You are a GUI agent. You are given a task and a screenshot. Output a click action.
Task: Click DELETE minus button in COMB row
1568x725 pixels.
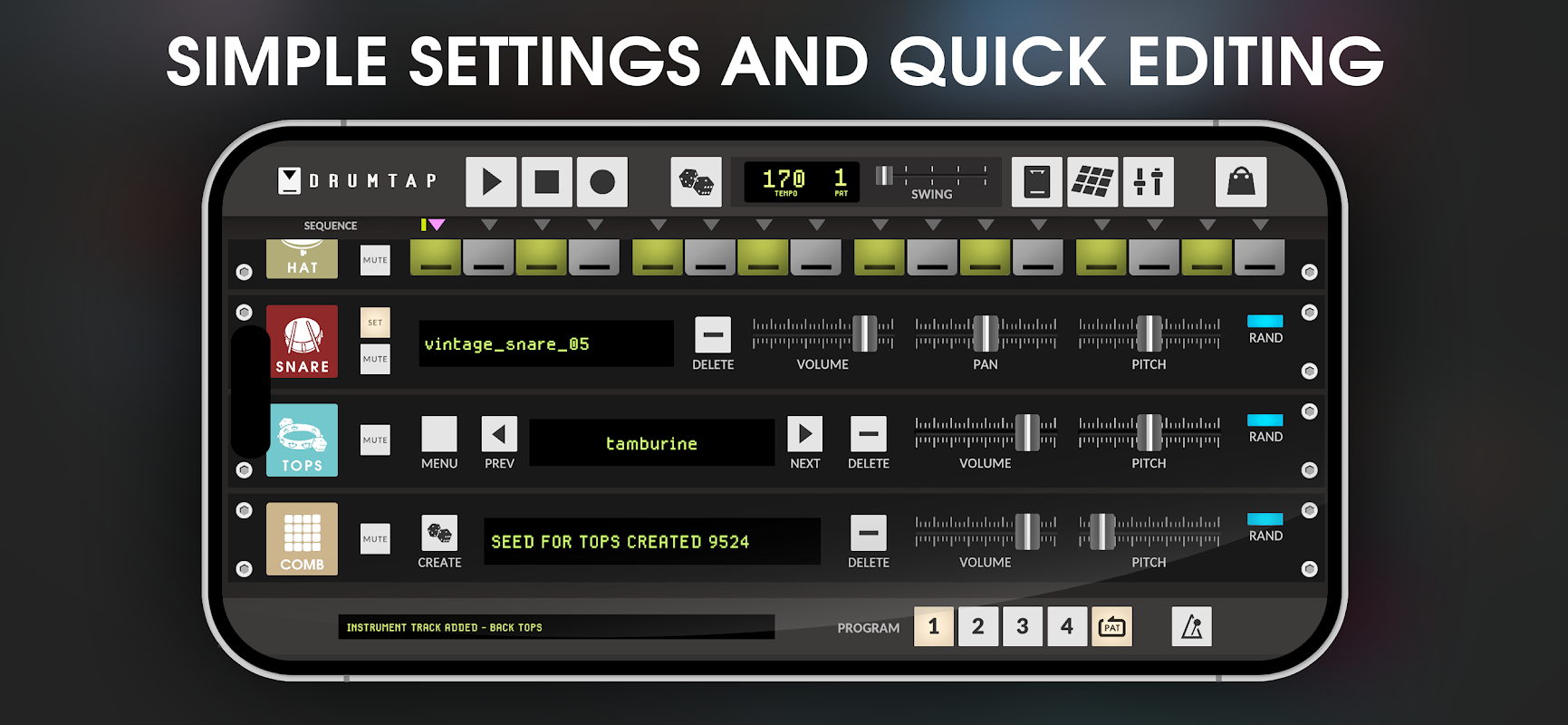(x=868, y=533)
